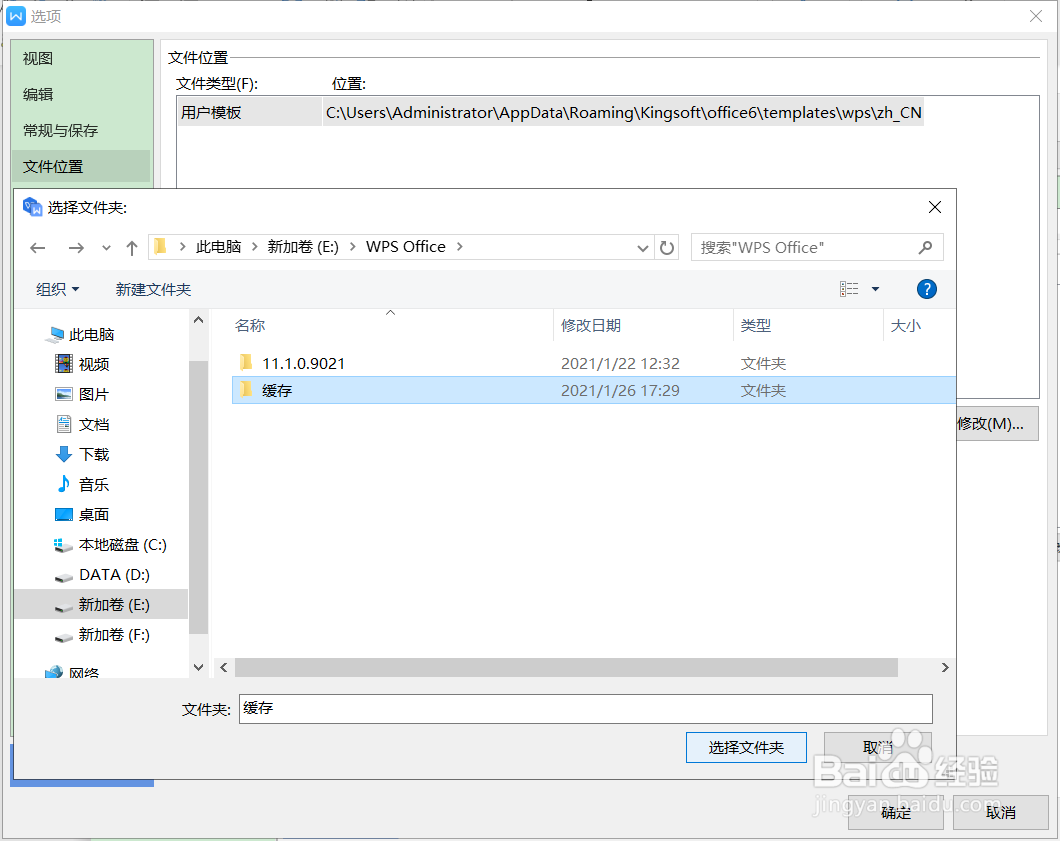1060x841 pixels.
Task: Open 视图 in Options sidebar
Action: pos(38,59)
